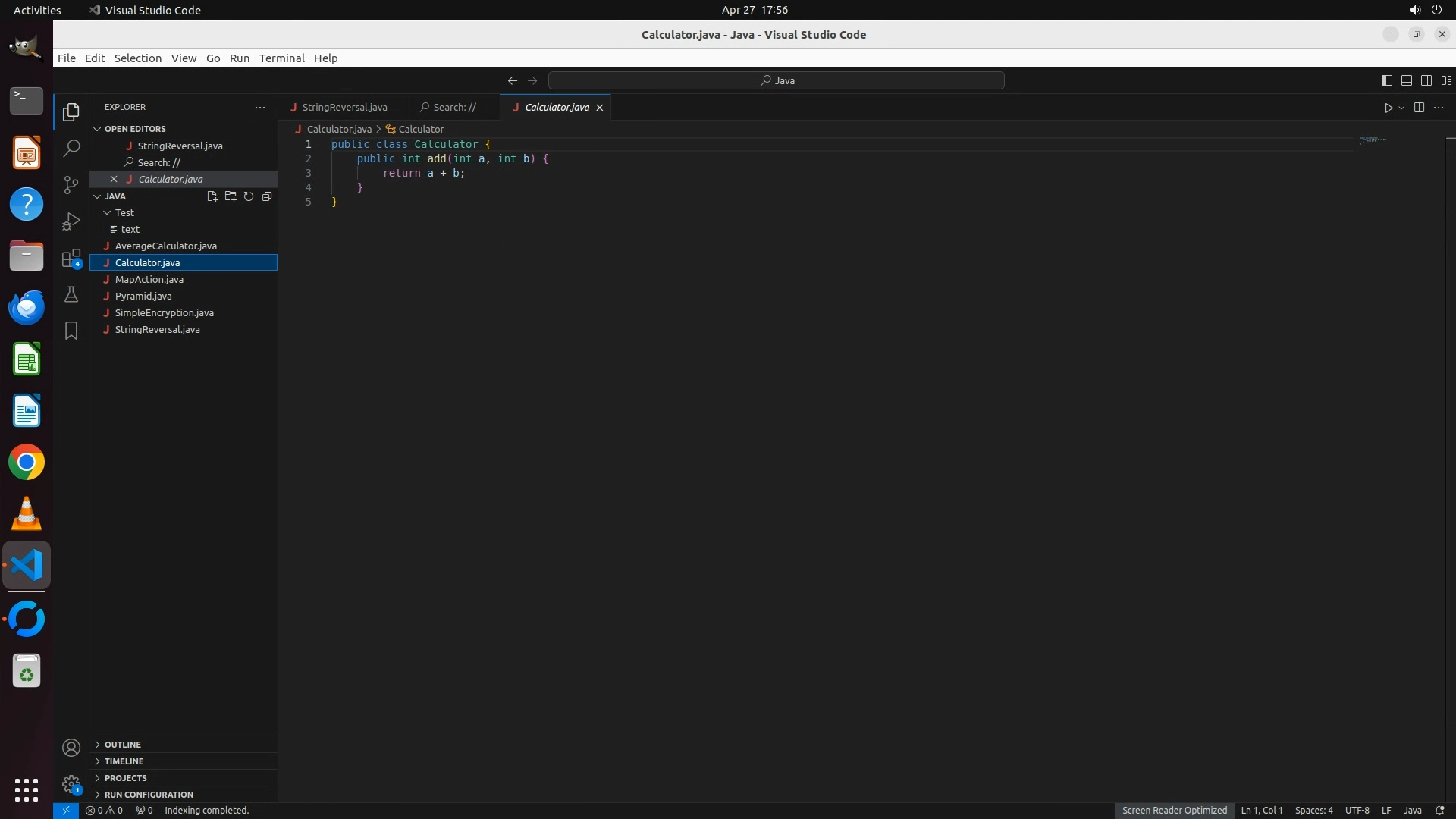This screenshot has height=819, width=1456.
Task: Toggle Primary Side Bar layout icon
Action: click(1386, 80)
